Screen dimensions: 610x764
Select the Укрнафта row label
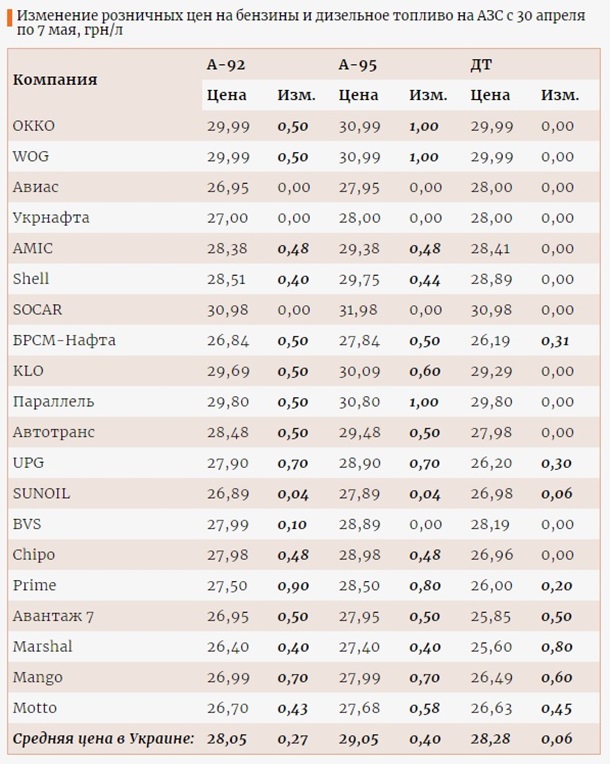tap(51, 218)
